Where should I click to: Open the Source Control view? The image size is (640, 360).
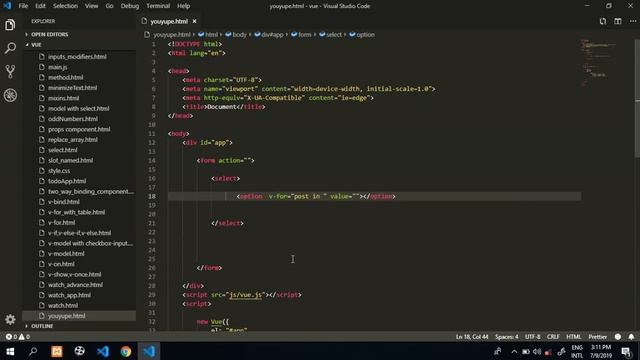tap(10, 71)
